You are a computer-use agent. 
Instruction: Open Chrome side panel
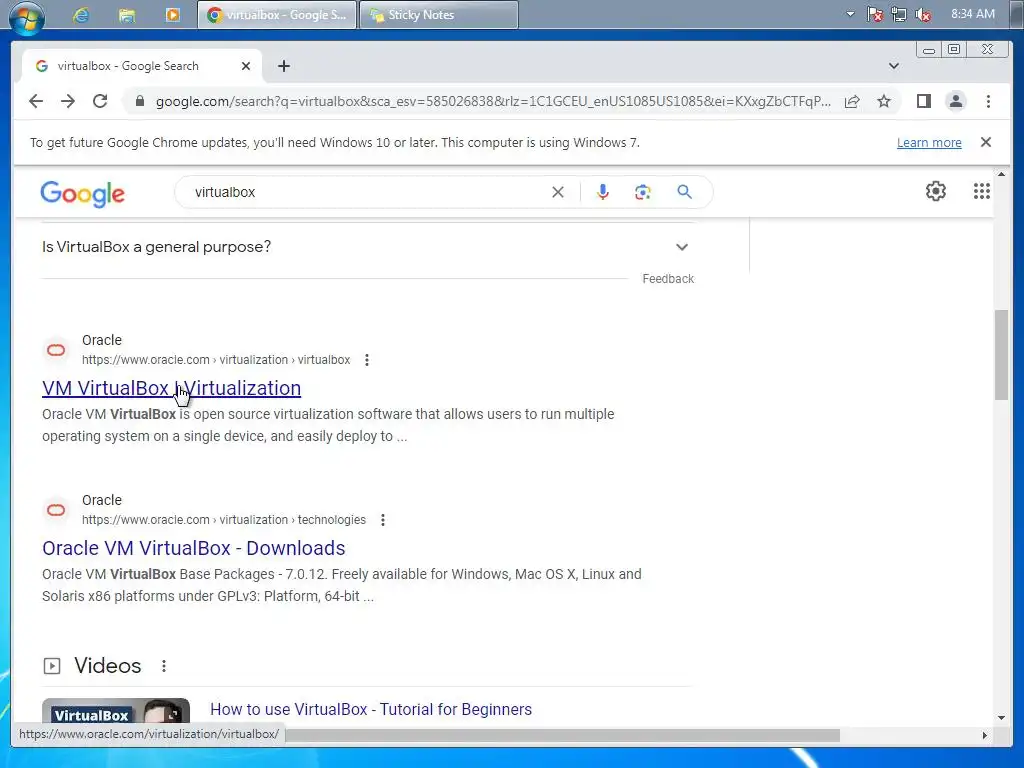[923, 101]
